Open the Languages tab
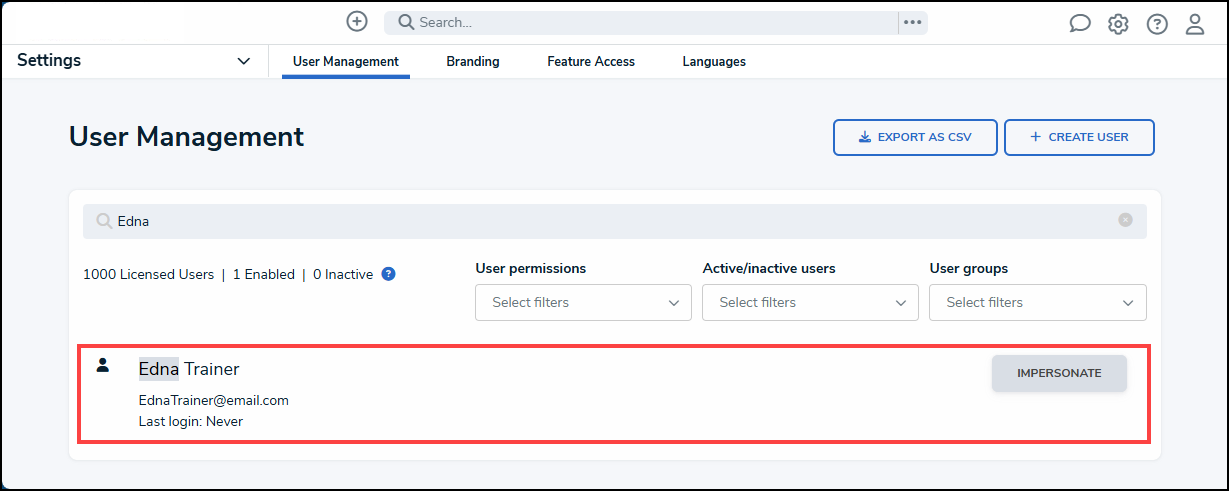The image size is (1229, 491). 714,61
